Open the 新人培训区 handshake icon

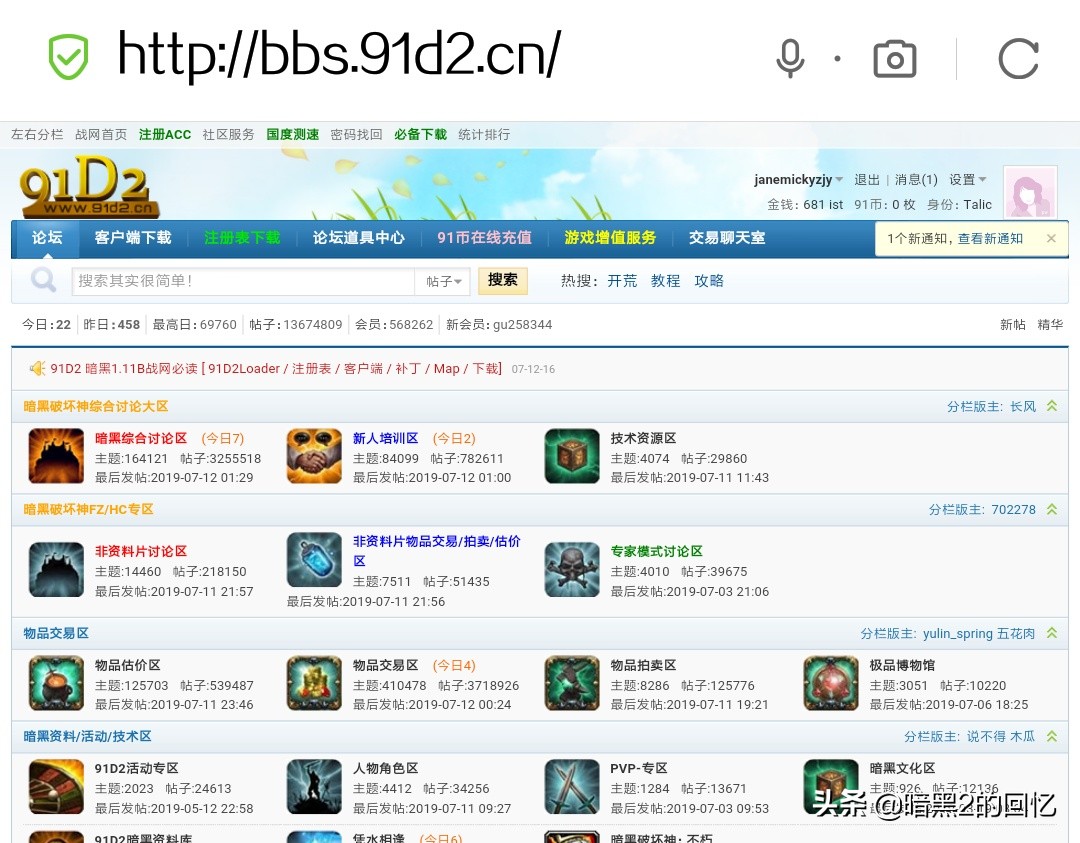[314, 456]
